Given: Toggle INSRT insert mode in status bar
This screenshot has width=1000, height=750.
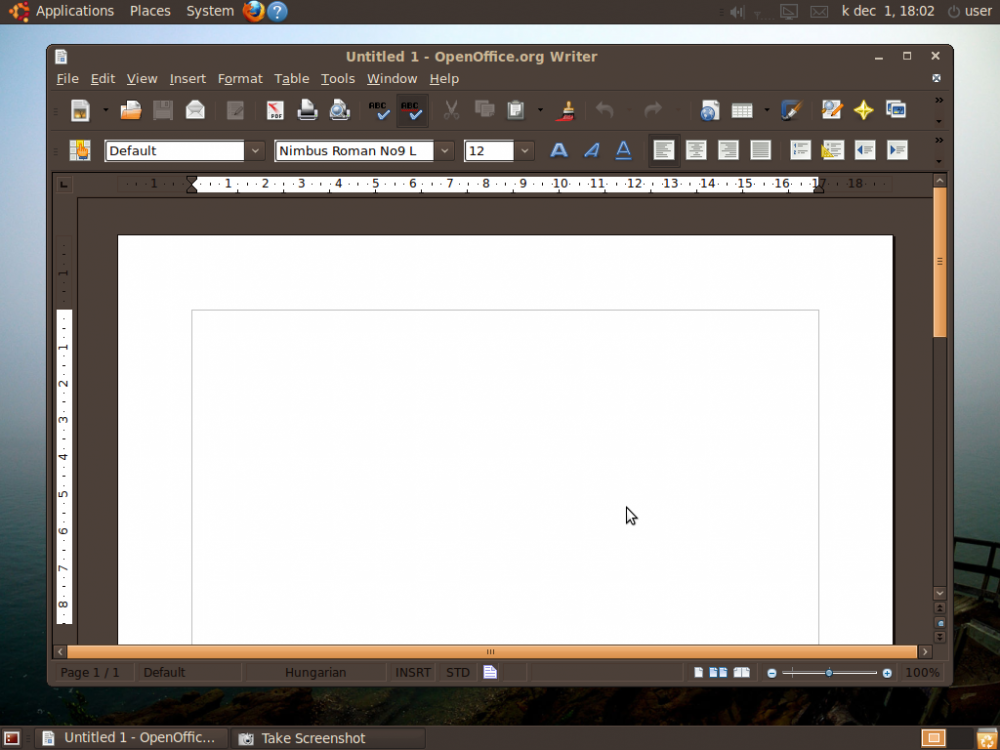Looking at the screenshot, I should tap(413, 673).
